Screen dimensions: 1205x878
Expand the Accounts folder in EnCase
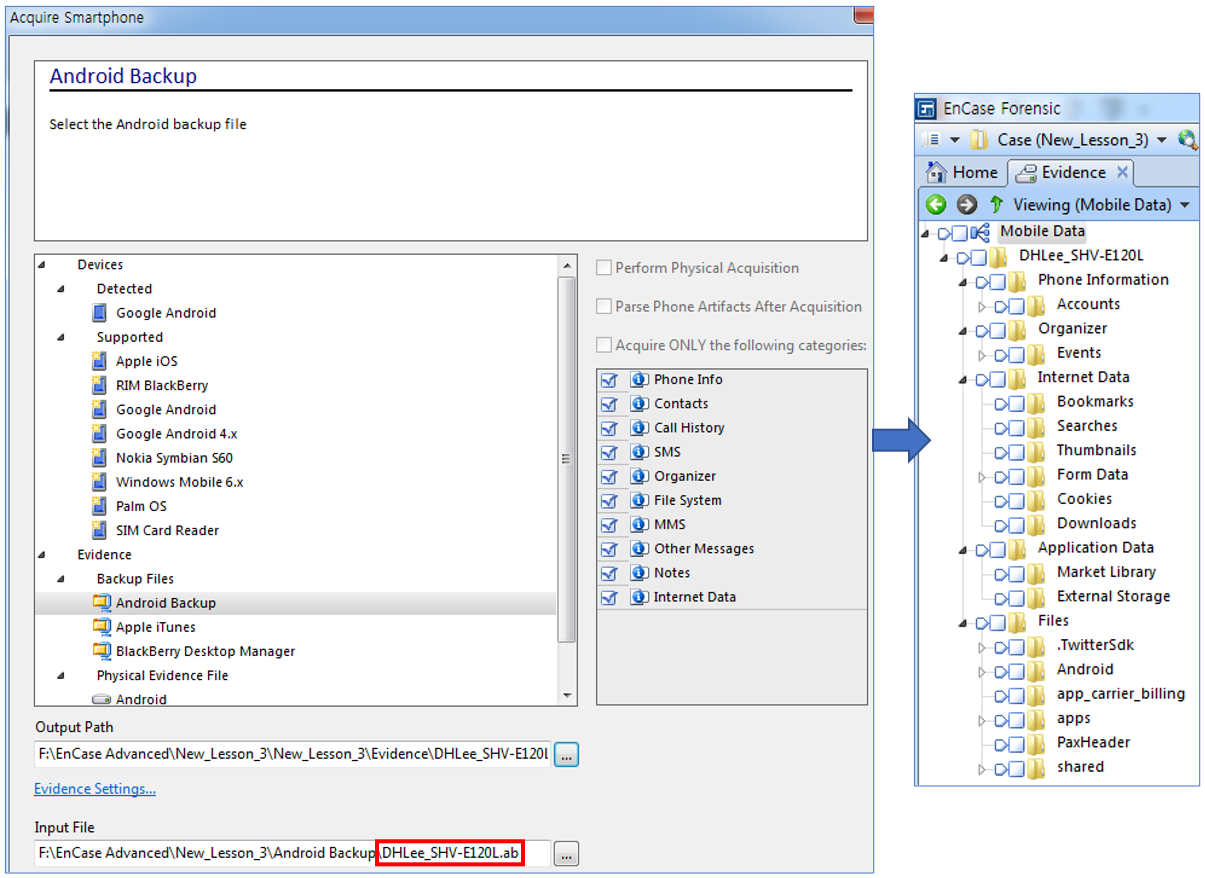(982, 305)
